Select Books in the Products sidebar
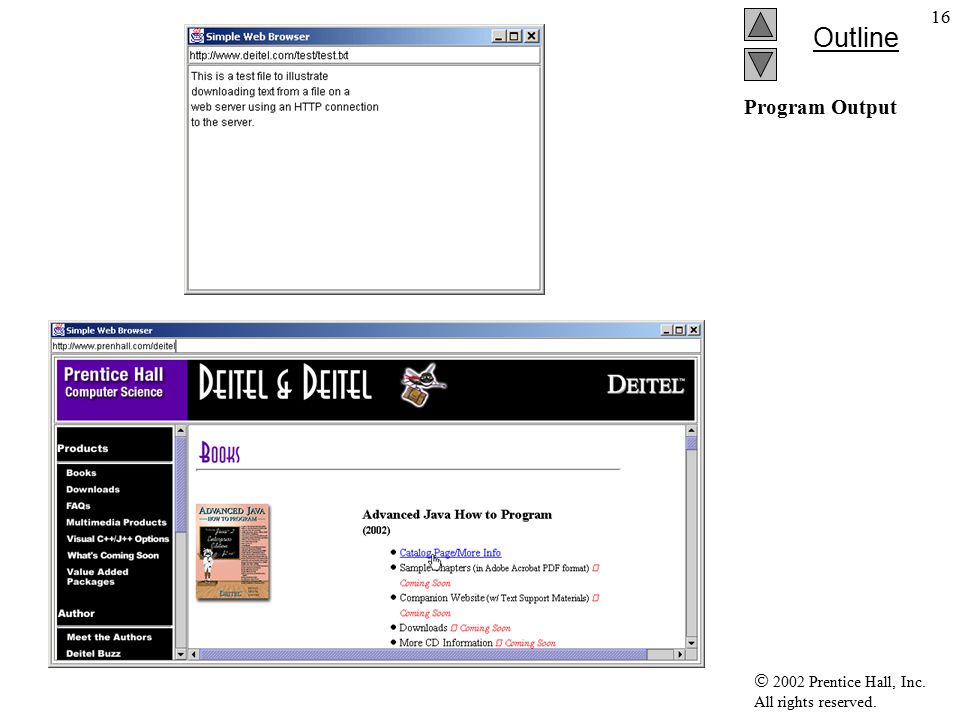This screenshot has width=960, height=720. pyautogui.click(x=81, y=473)
